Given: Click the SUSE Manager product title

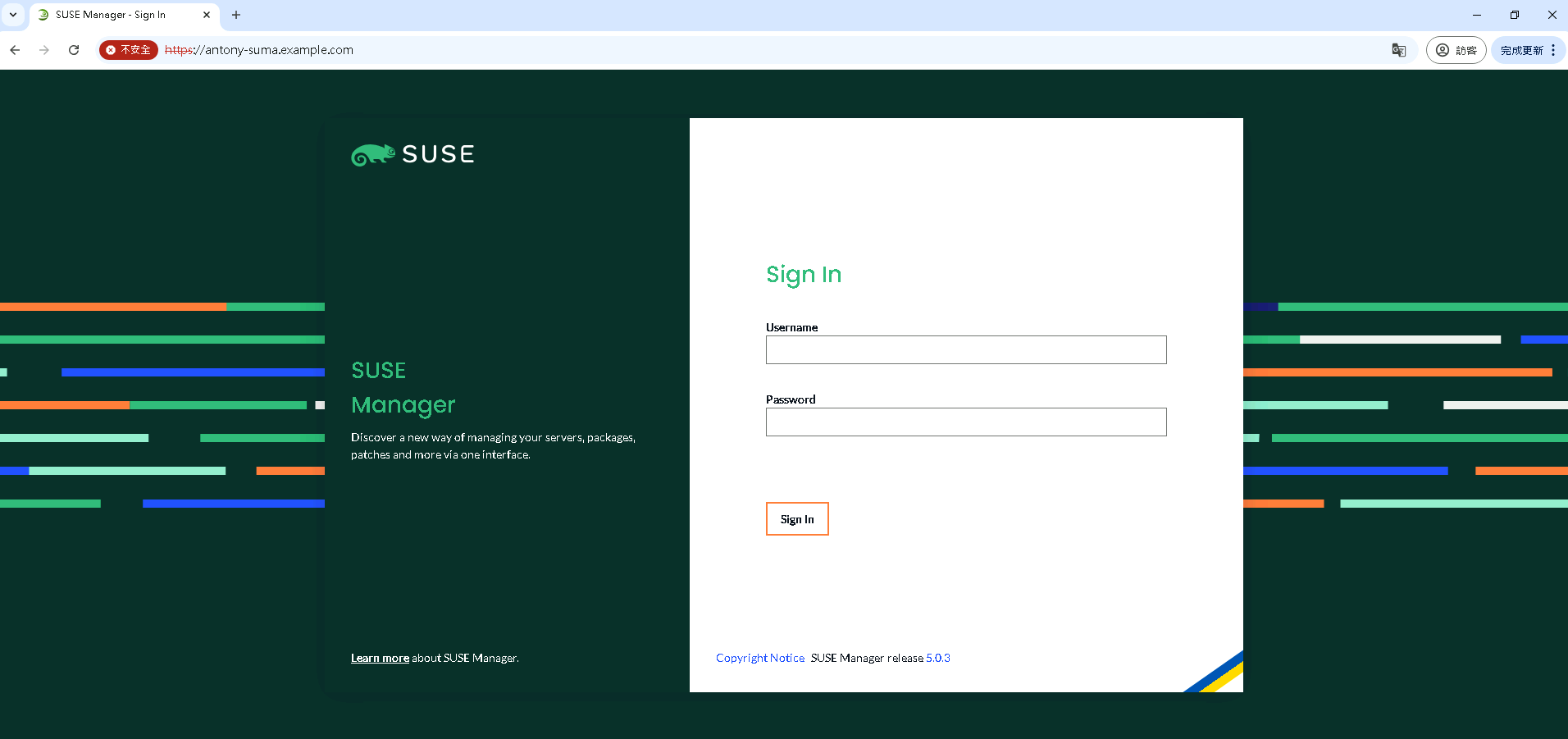Looking at the screenshot, I should (x=403, y=387).
